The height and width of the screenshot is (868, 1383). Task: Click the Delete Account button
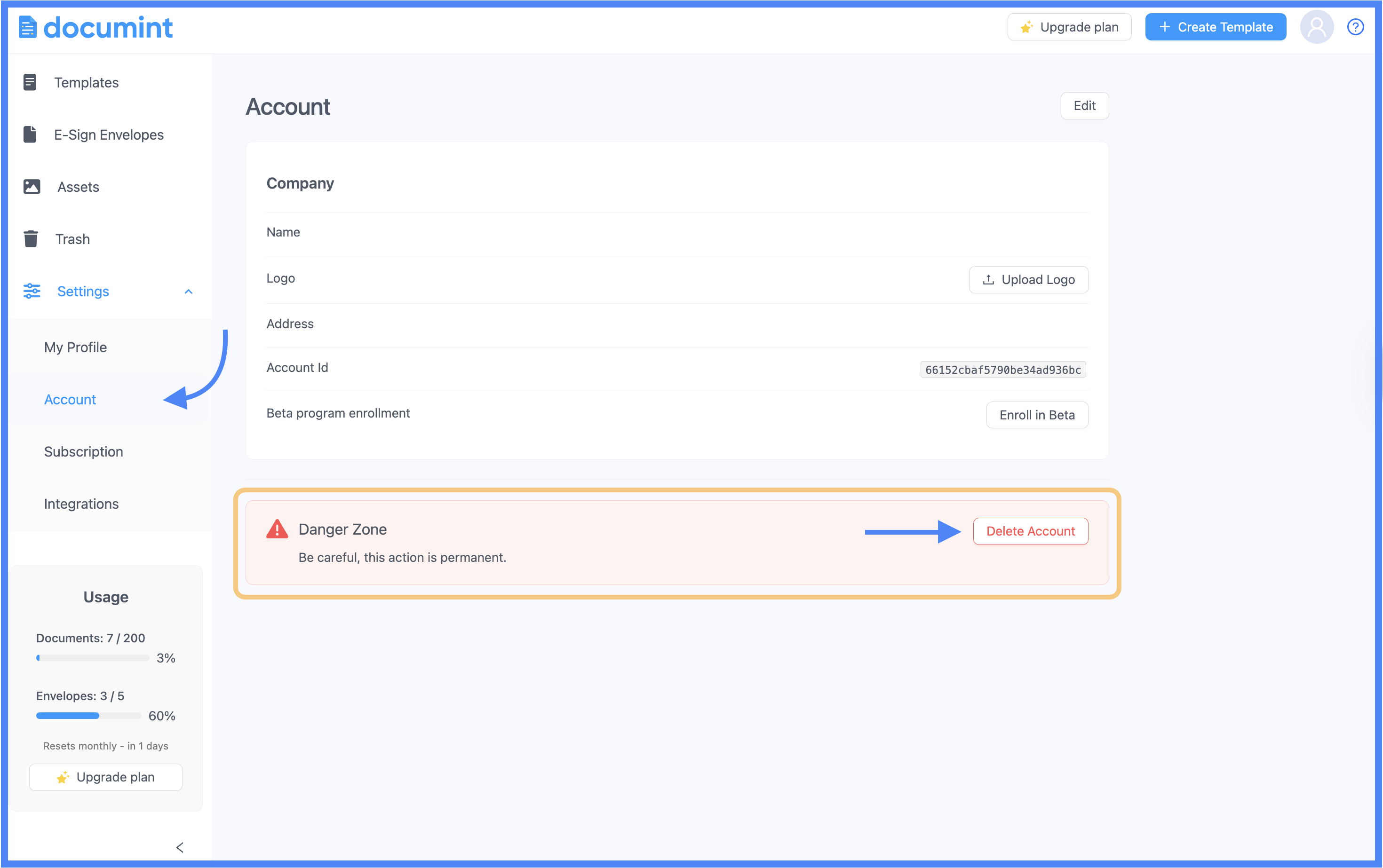1030,531
